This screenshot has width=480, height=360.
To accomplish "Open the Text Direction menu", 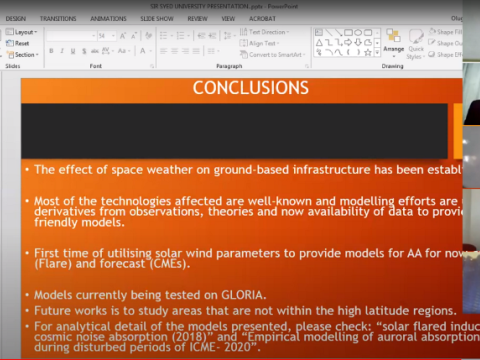I will pyautogui.click(x=264, y=32).
